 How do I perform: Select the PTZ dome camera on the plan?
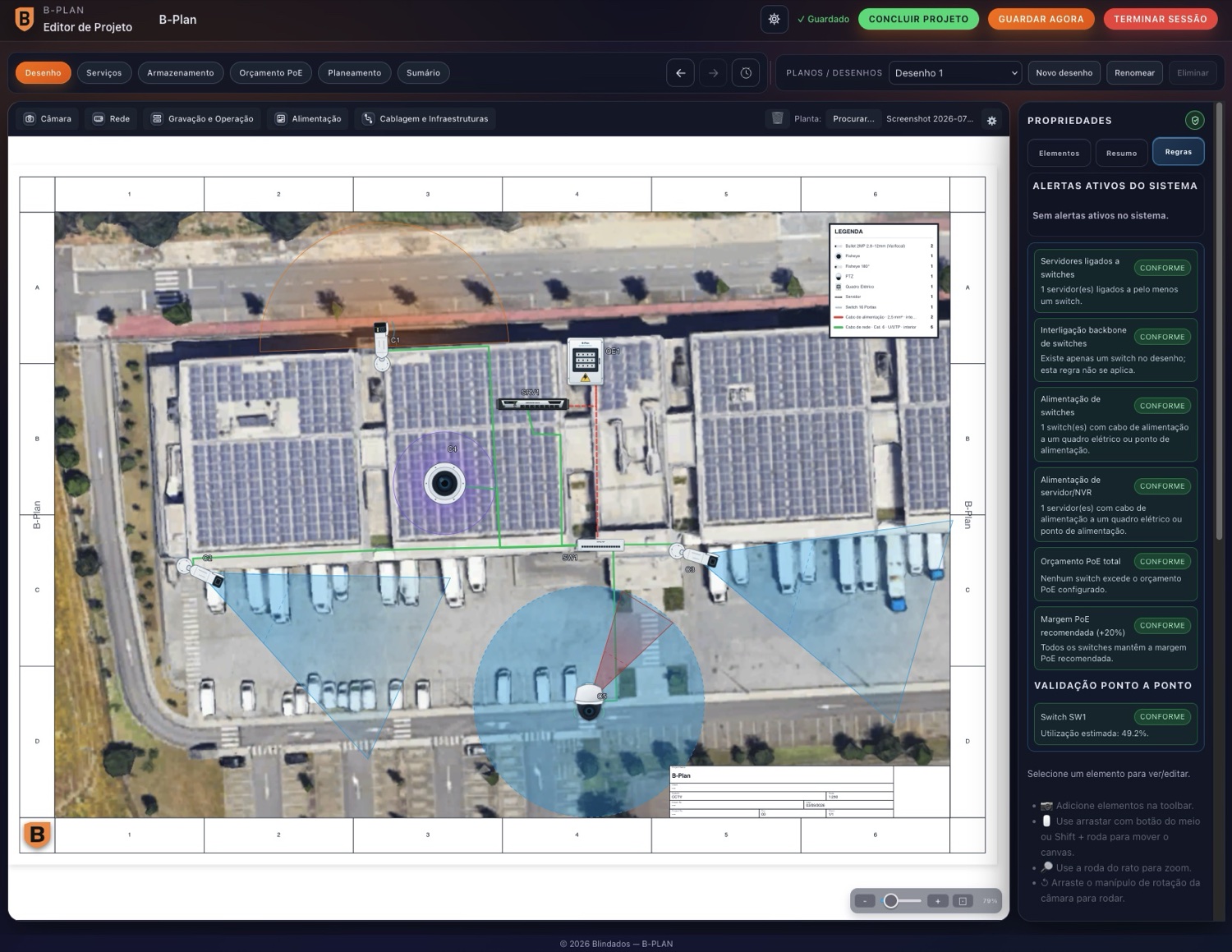pyautogui.click(x=589, y=702)
